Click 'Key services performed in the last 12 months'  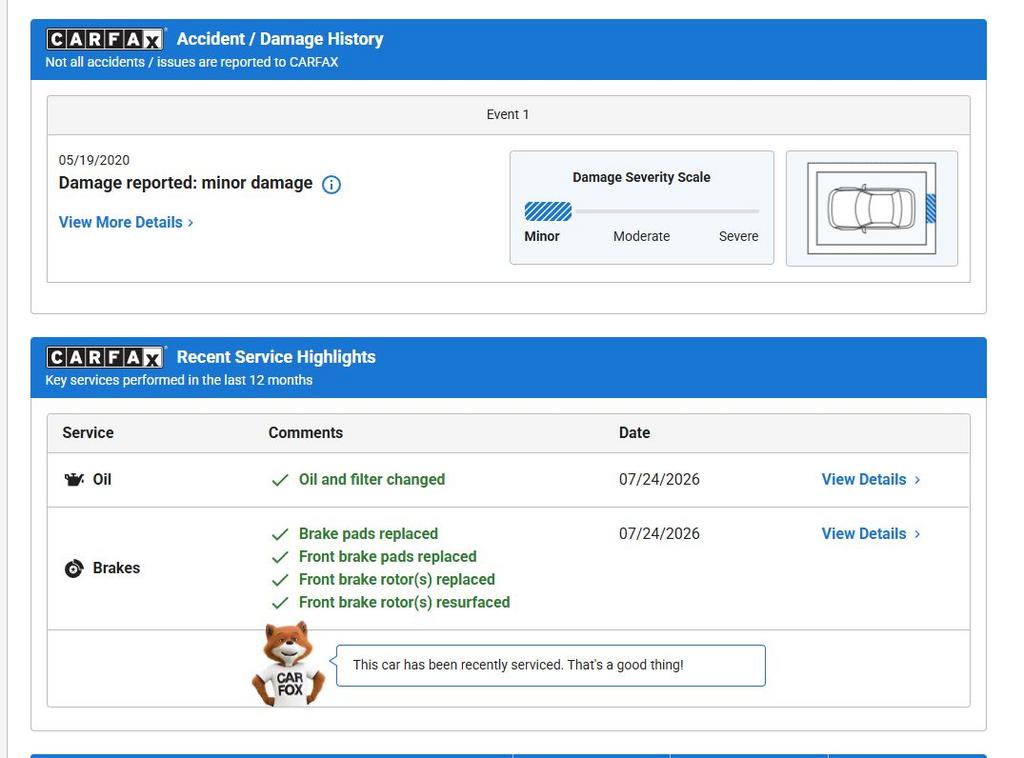179,381
